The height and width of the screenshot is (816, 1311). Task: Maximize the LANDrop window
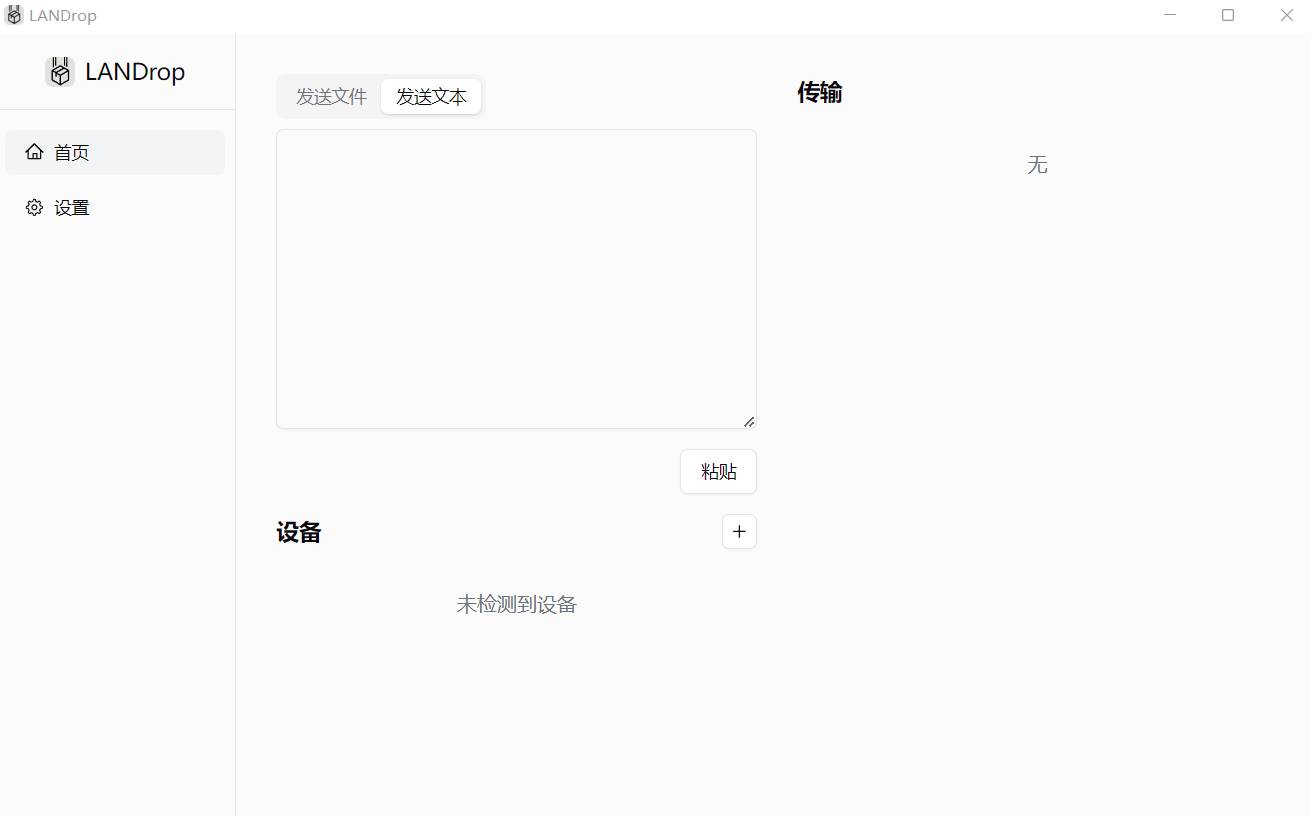[1228, 15]
